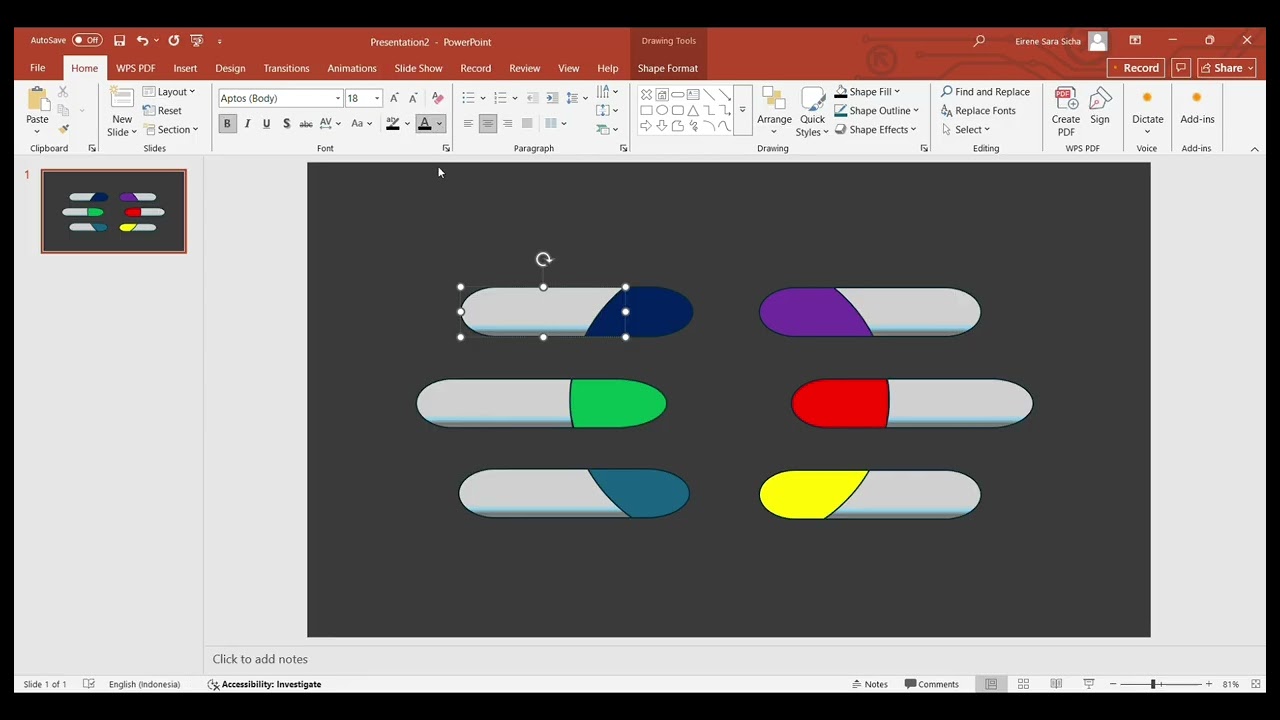Increase font size with the large A icon

pyautogui.click(x=394, y=98)
